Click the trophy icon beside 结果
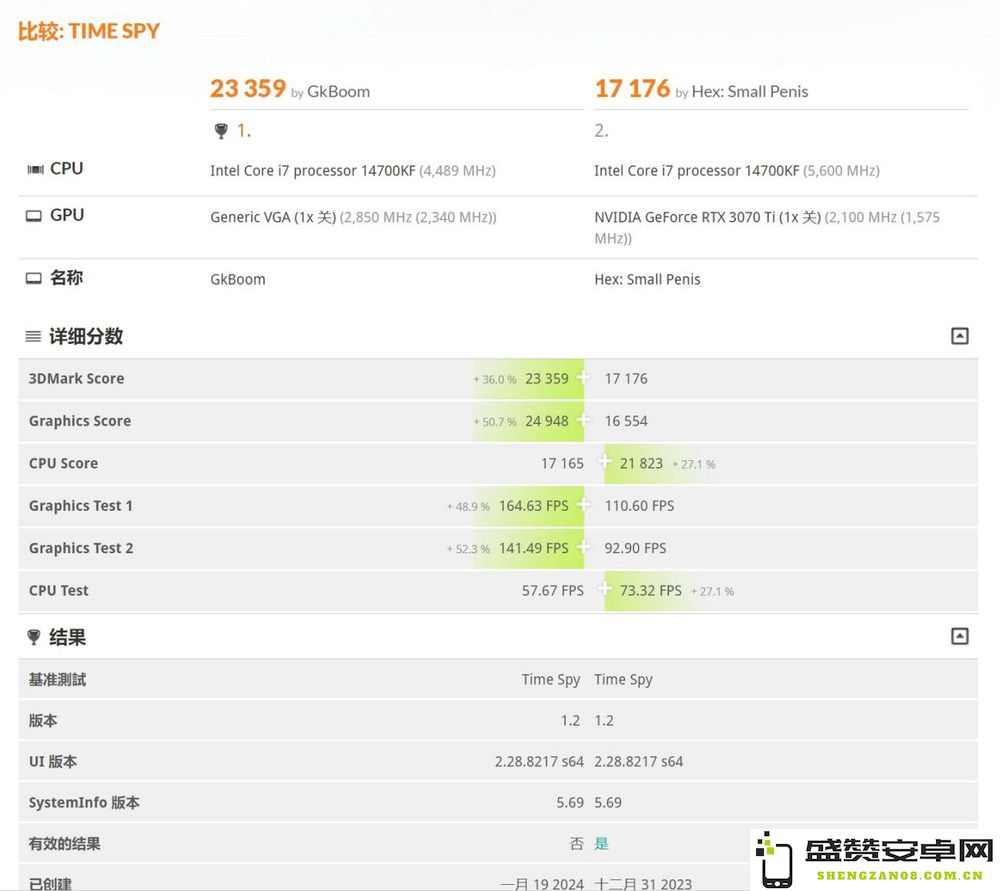Image resolution: width=1000 pixels, height=891 pixels. [x=34, y=637]
